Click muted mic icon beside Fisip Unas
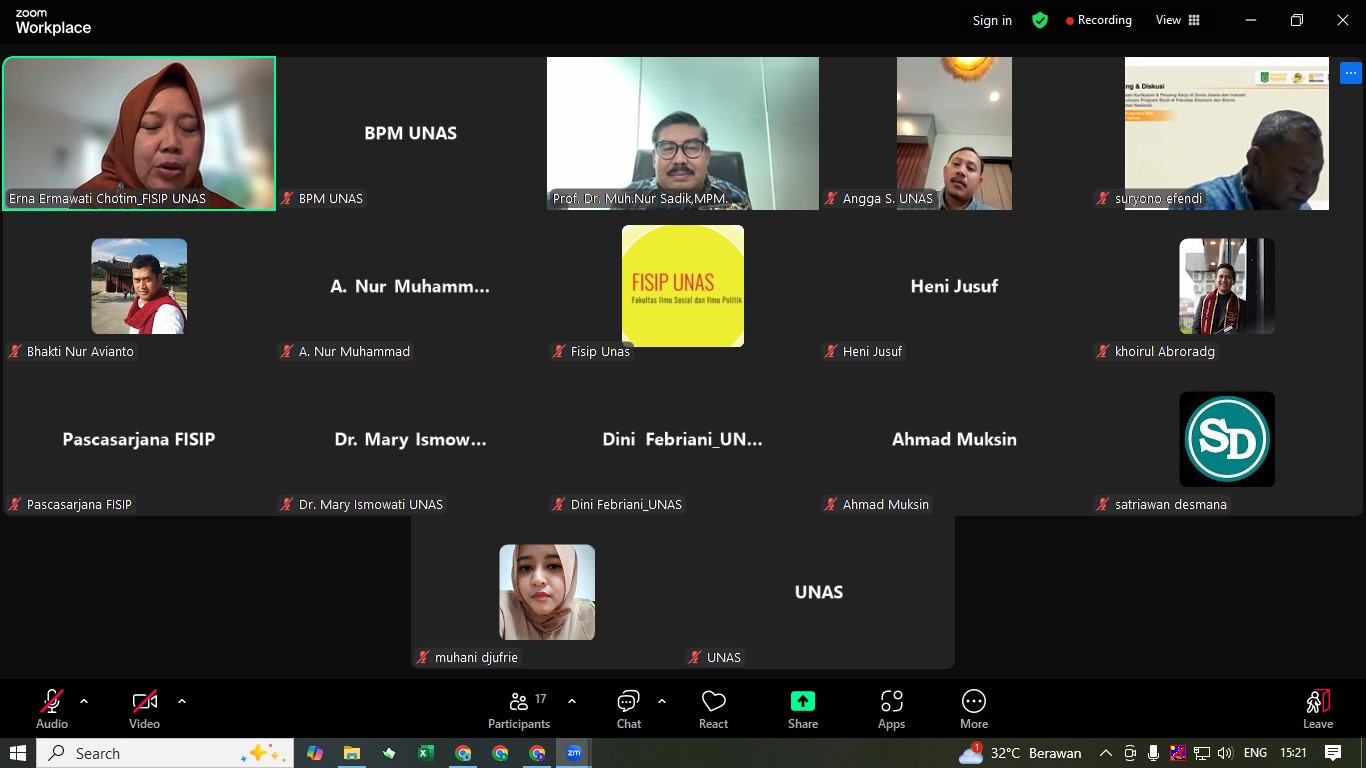This screenshot has width=1366, height=768. [559, 351]
